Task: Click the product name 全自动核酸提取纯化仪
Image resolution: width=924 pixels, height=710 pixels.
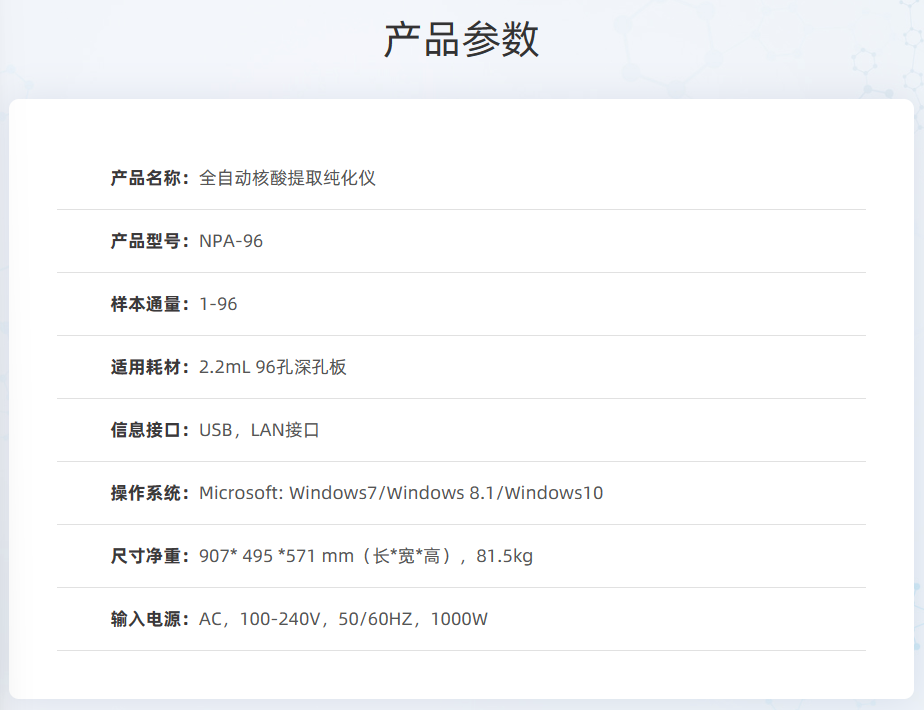Action: click(x=288, y=178)
